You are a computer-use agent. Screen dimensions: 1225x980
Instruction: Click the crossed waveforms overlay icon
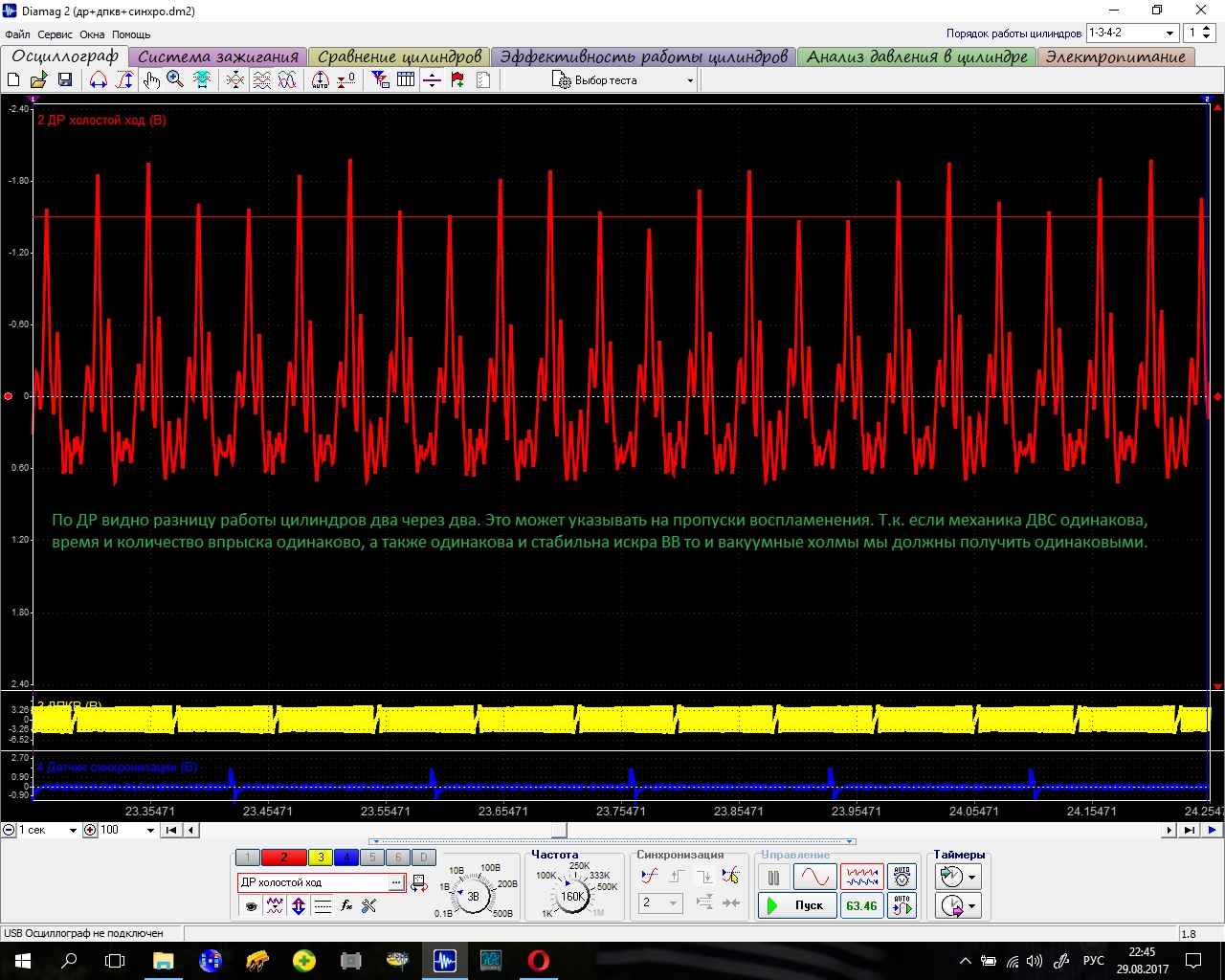[x=234, y=80]
